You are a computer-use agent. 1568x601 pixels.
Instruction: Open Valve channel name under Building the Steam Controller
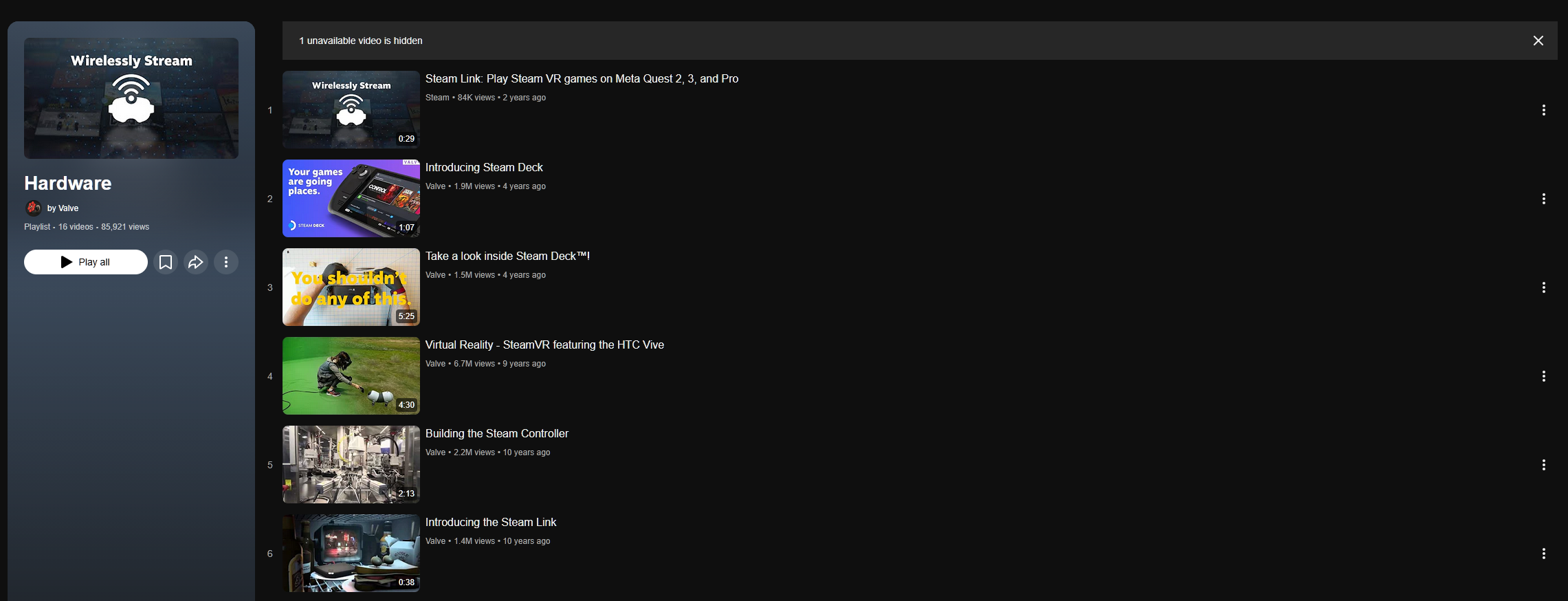point(435,452)
